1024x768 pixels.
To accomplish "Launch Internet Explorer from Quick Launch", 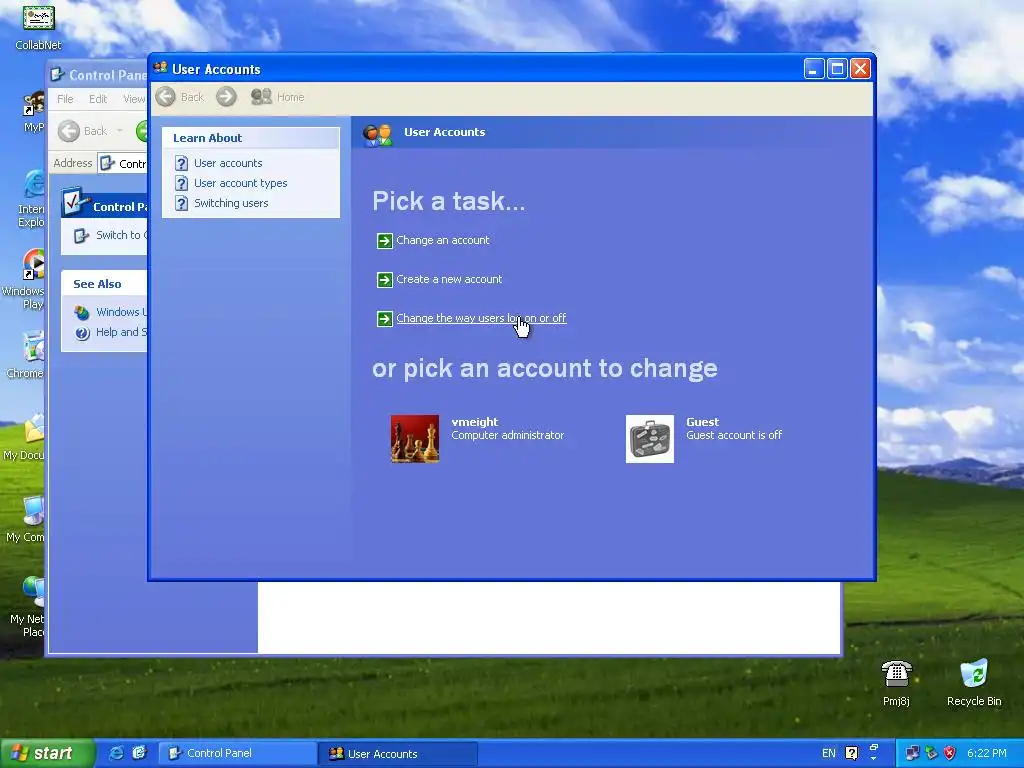I will click(x=116, y=753).
